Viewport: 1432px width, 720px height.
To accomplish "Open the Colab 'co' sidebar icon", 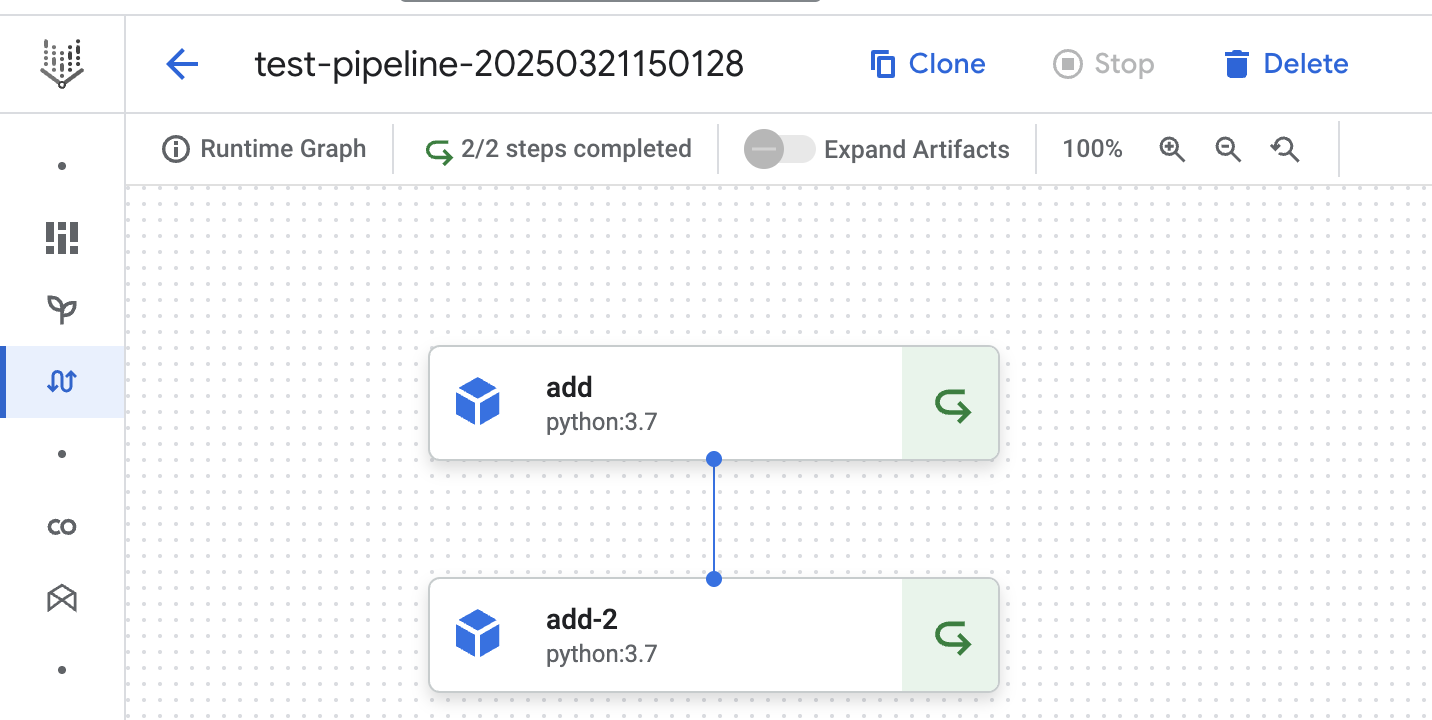I will (62, 526).
